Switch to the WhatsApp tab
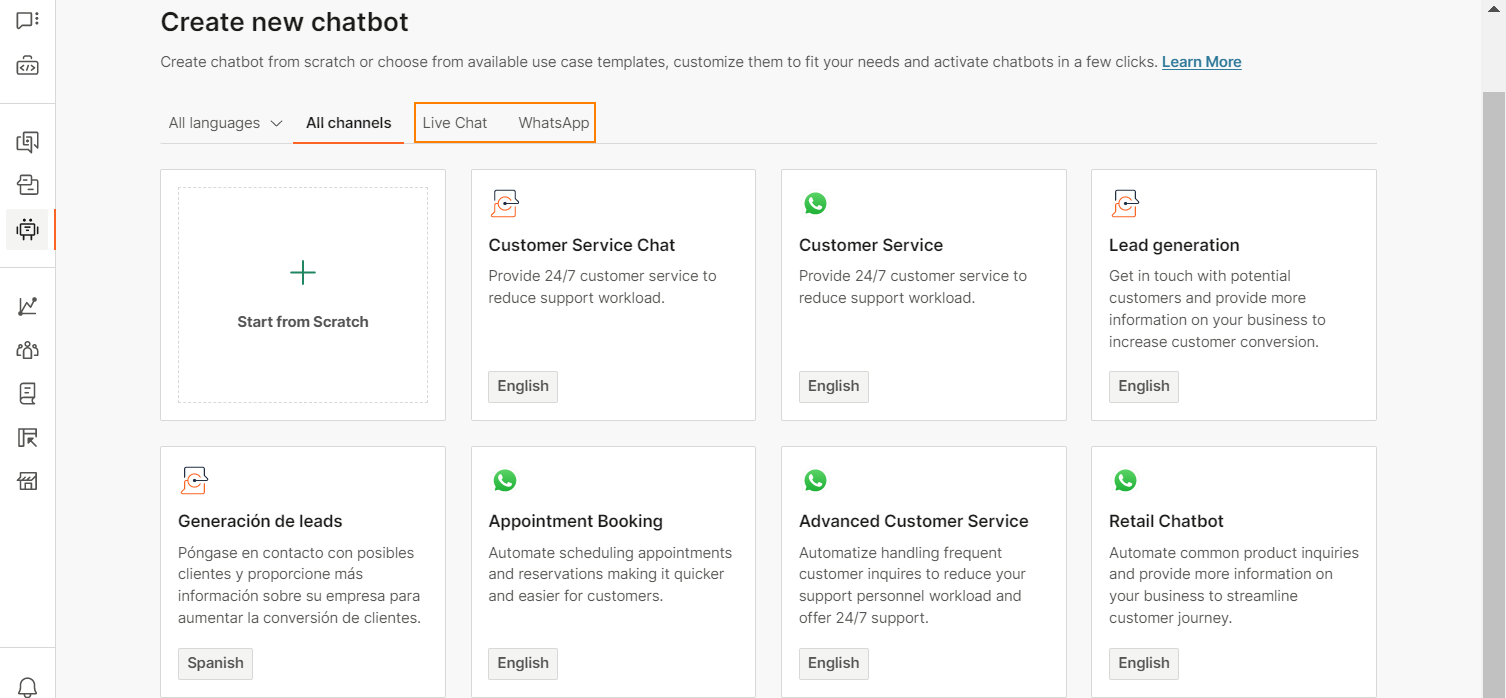1506x698 pixels. [x=553, y=123]
